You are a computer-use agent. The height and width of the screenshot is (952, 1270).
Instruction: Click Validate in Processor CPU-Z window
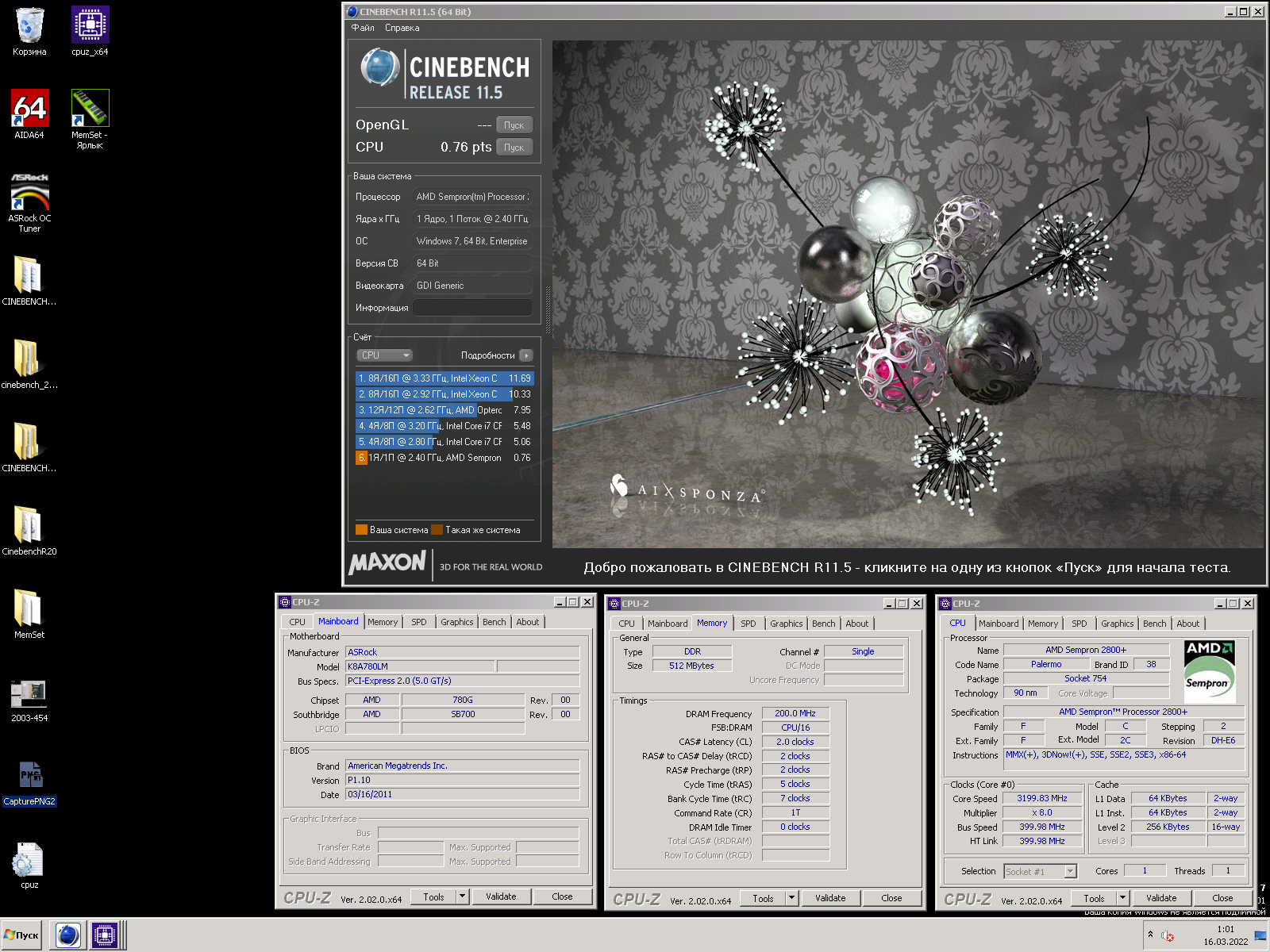(x=1161, y=899)
